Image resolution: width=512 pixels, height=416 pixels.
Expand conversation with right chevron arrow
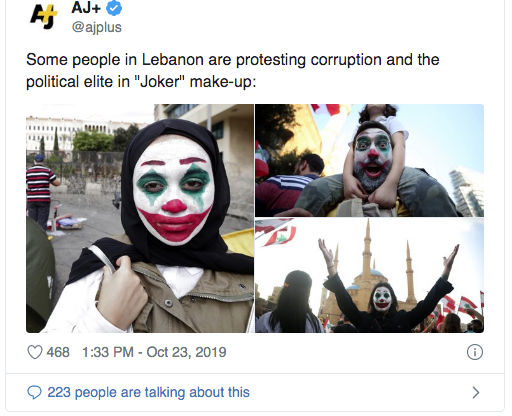(476, 393)
